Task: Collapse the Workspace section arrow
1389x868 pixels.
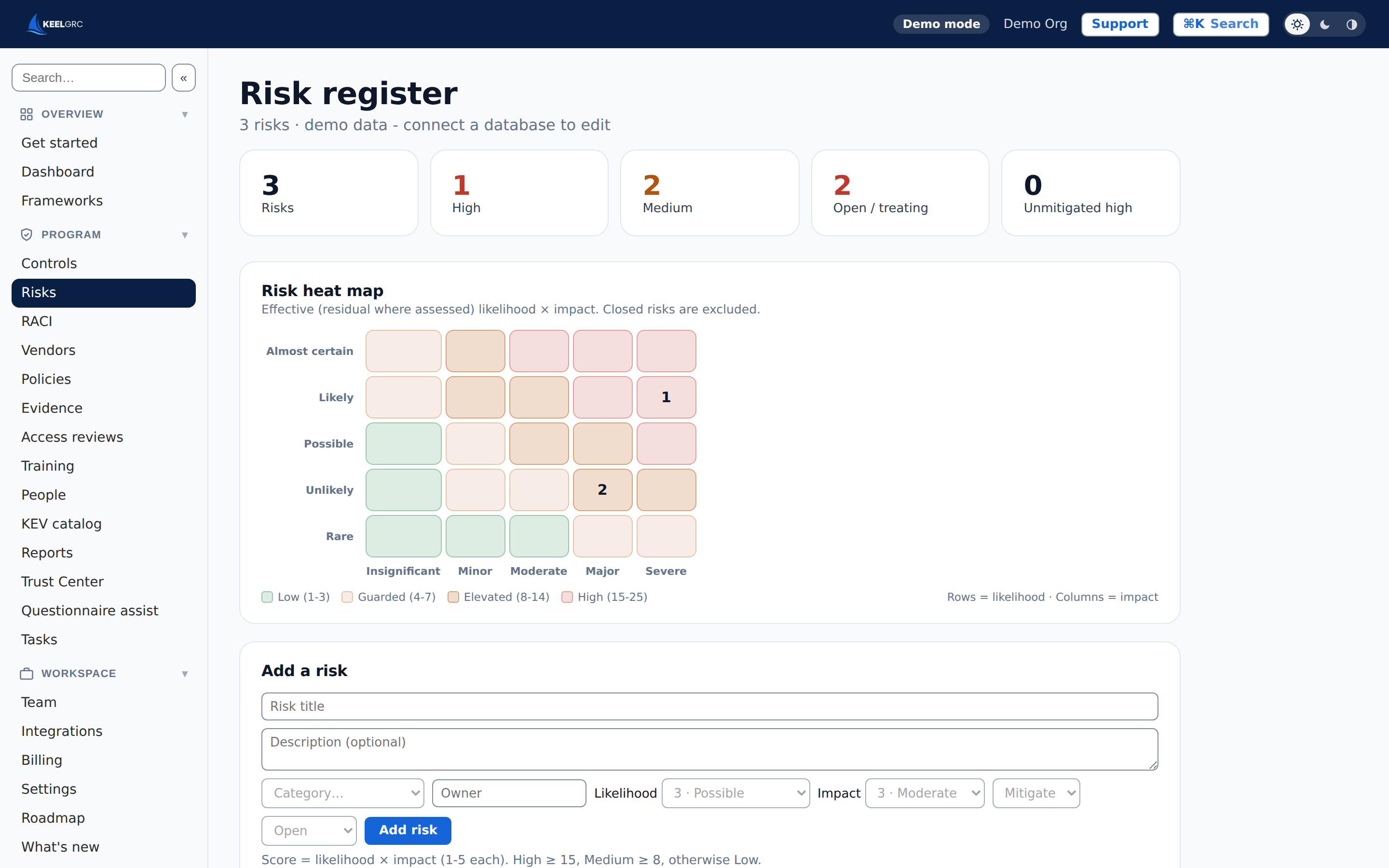Action: (x=185, y=673)
